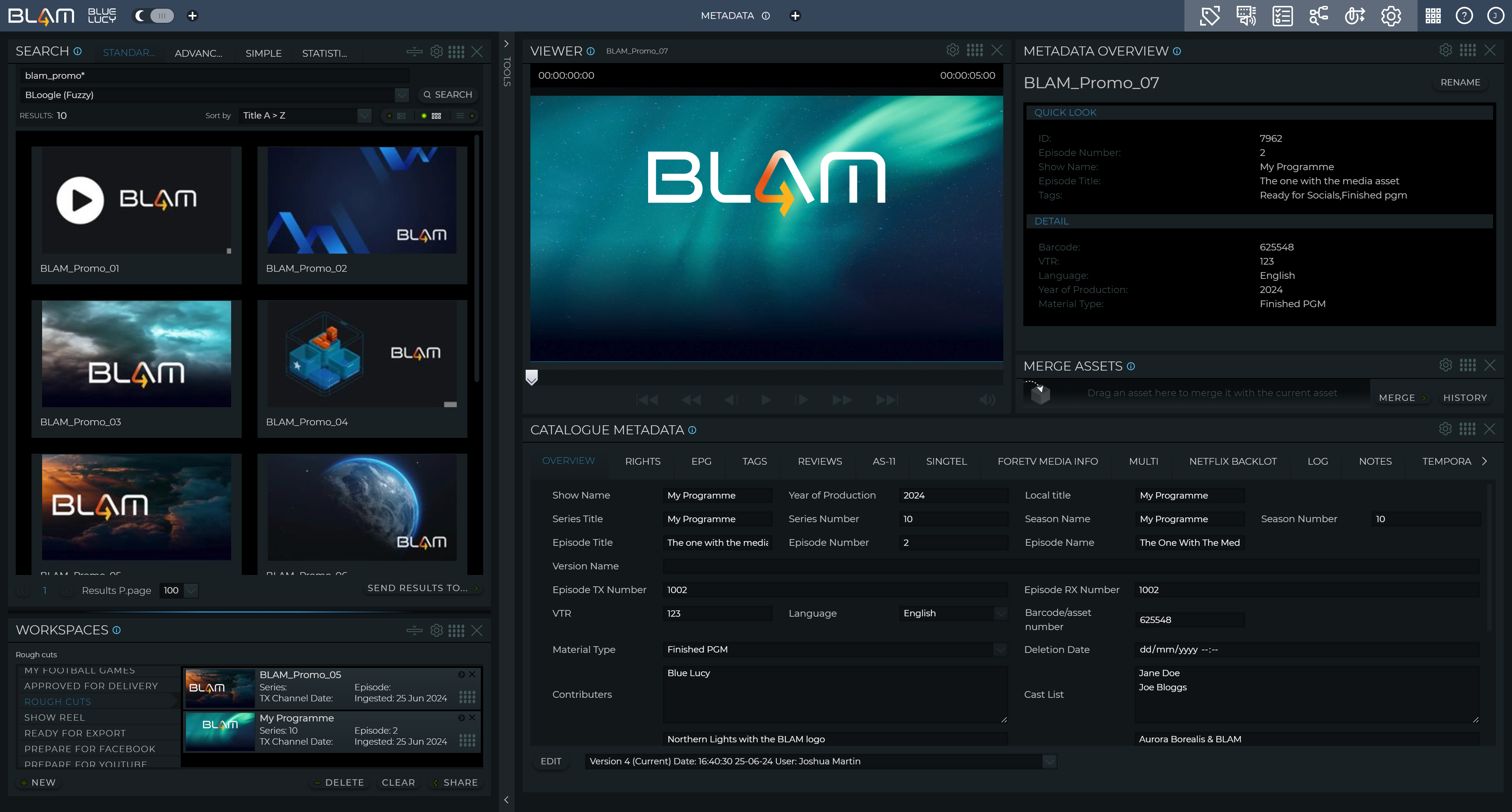Open Search panel settings gear

click(436, 52)
